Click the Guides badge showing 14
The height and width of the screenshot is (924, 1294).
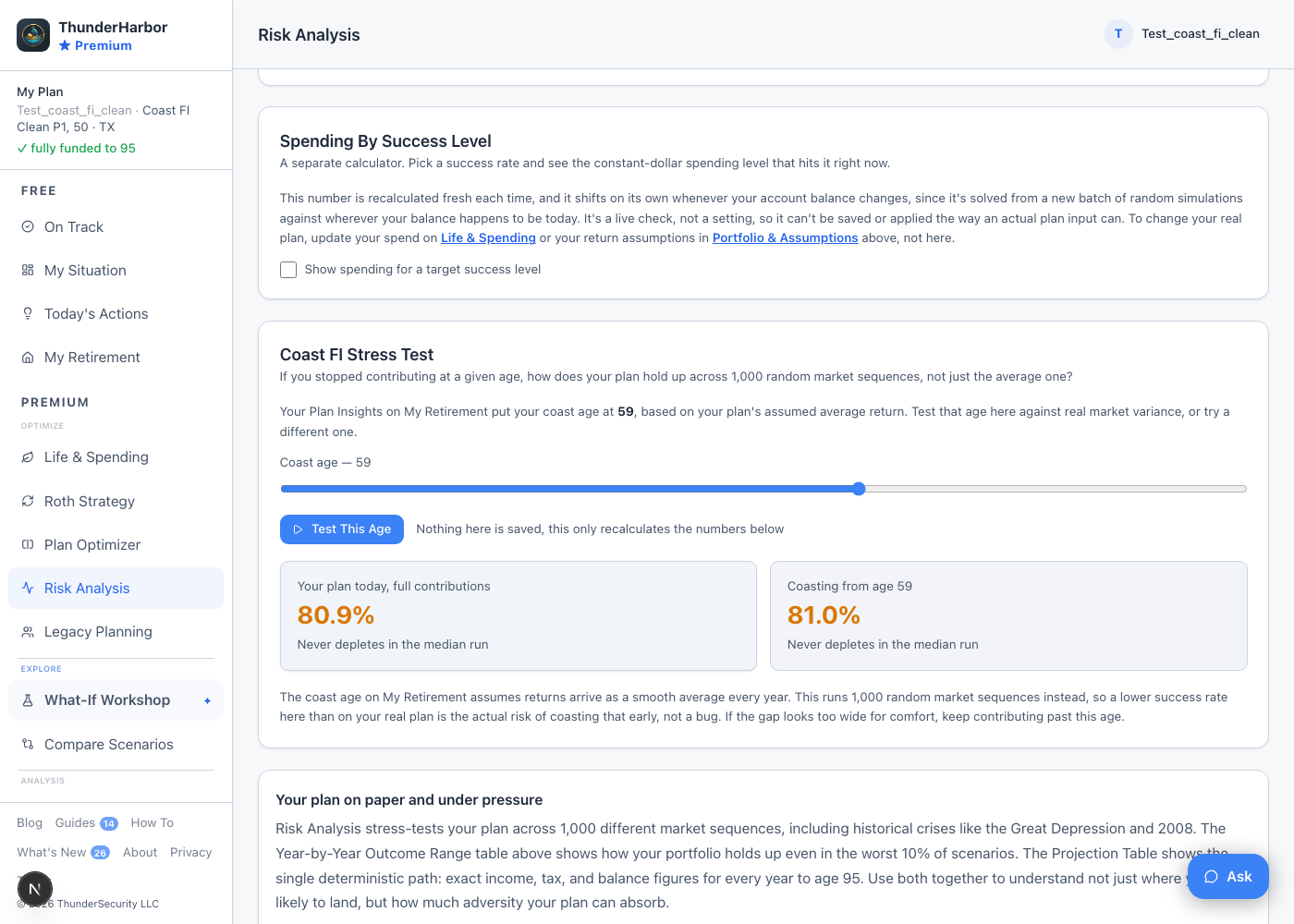point(109,823)
